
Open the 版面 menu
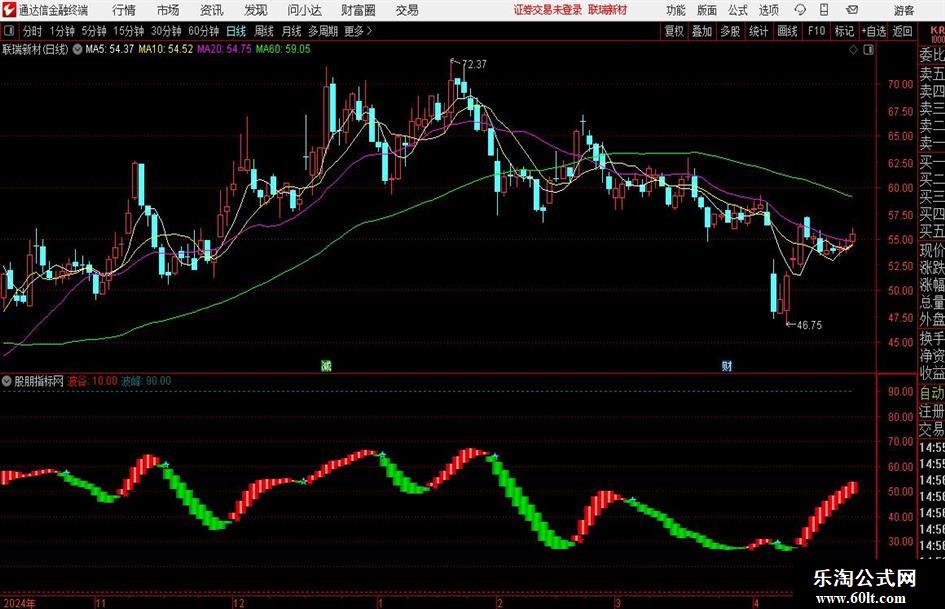tap(707, 10)
